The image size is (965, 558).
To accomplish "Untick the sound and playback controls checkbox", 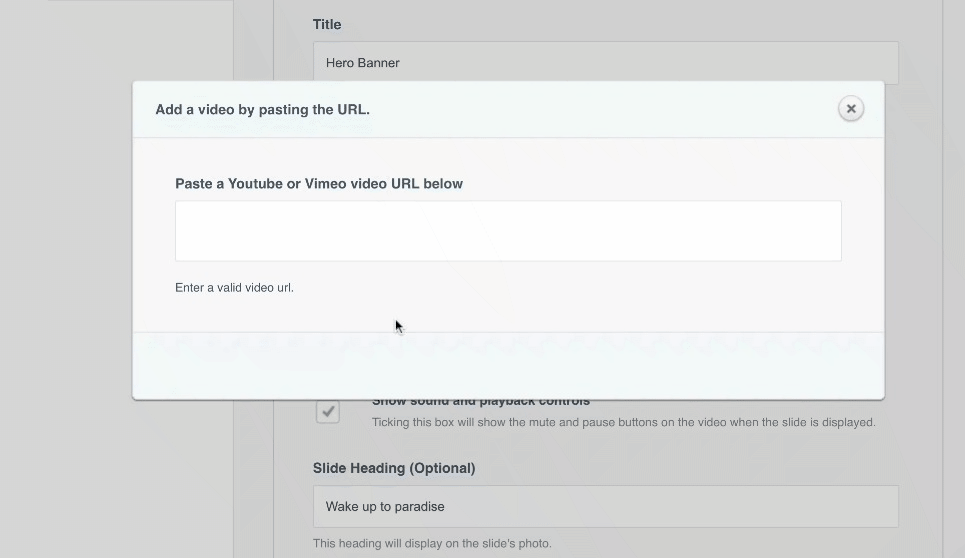I will pos(328,411).
